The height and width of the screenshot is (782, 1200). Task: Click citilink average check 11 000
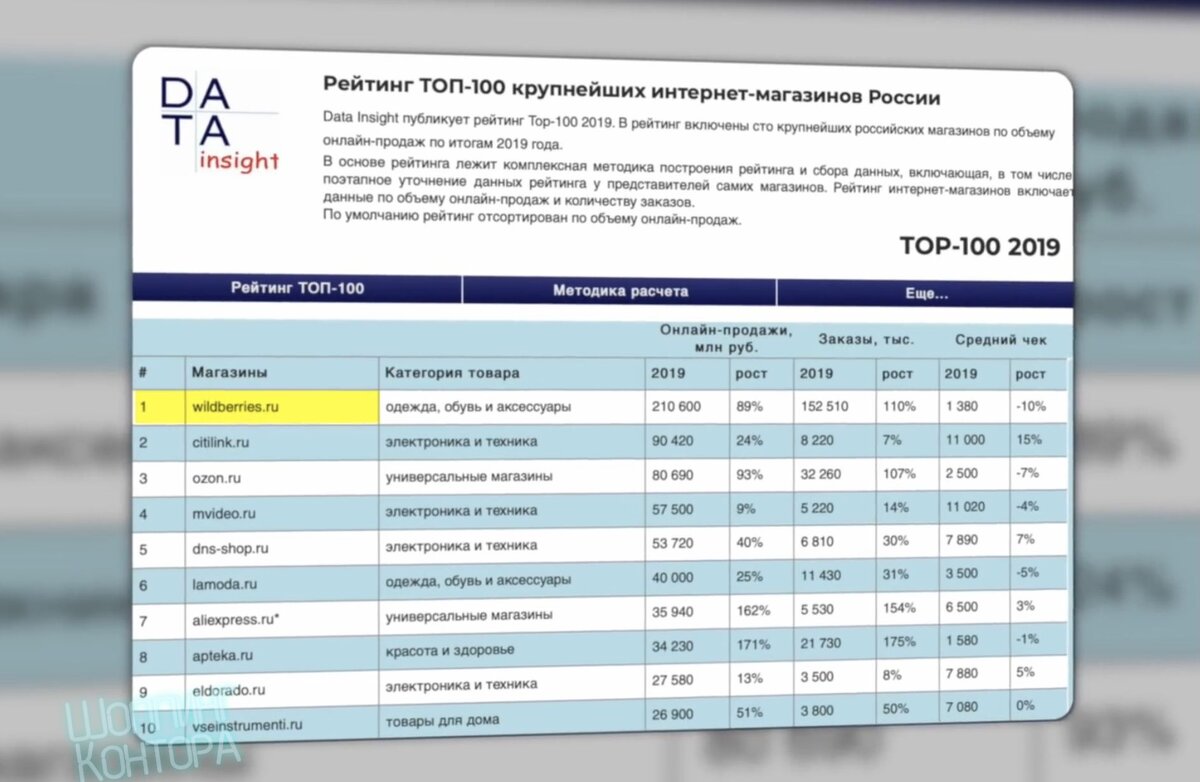click(964, 439)
